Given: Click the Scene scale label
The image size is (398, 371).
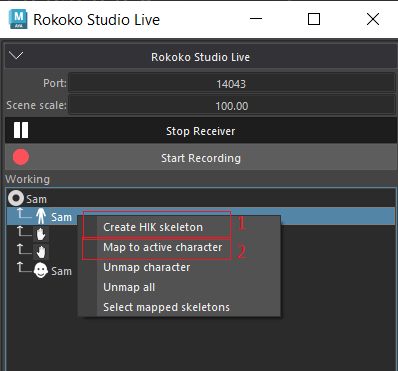Looking at the screenshot, I should 36,105.
